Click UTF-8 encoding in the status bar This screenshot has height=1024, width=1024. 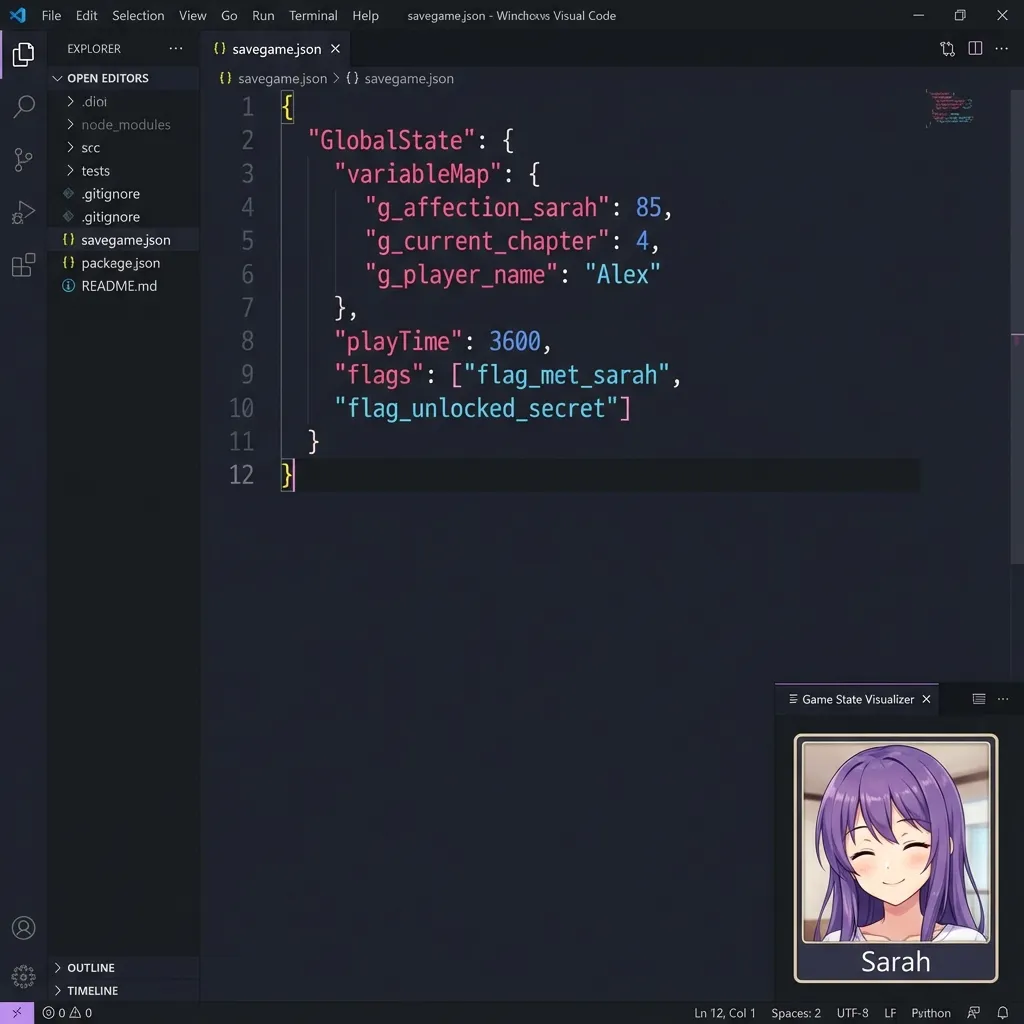[852, 1013]
